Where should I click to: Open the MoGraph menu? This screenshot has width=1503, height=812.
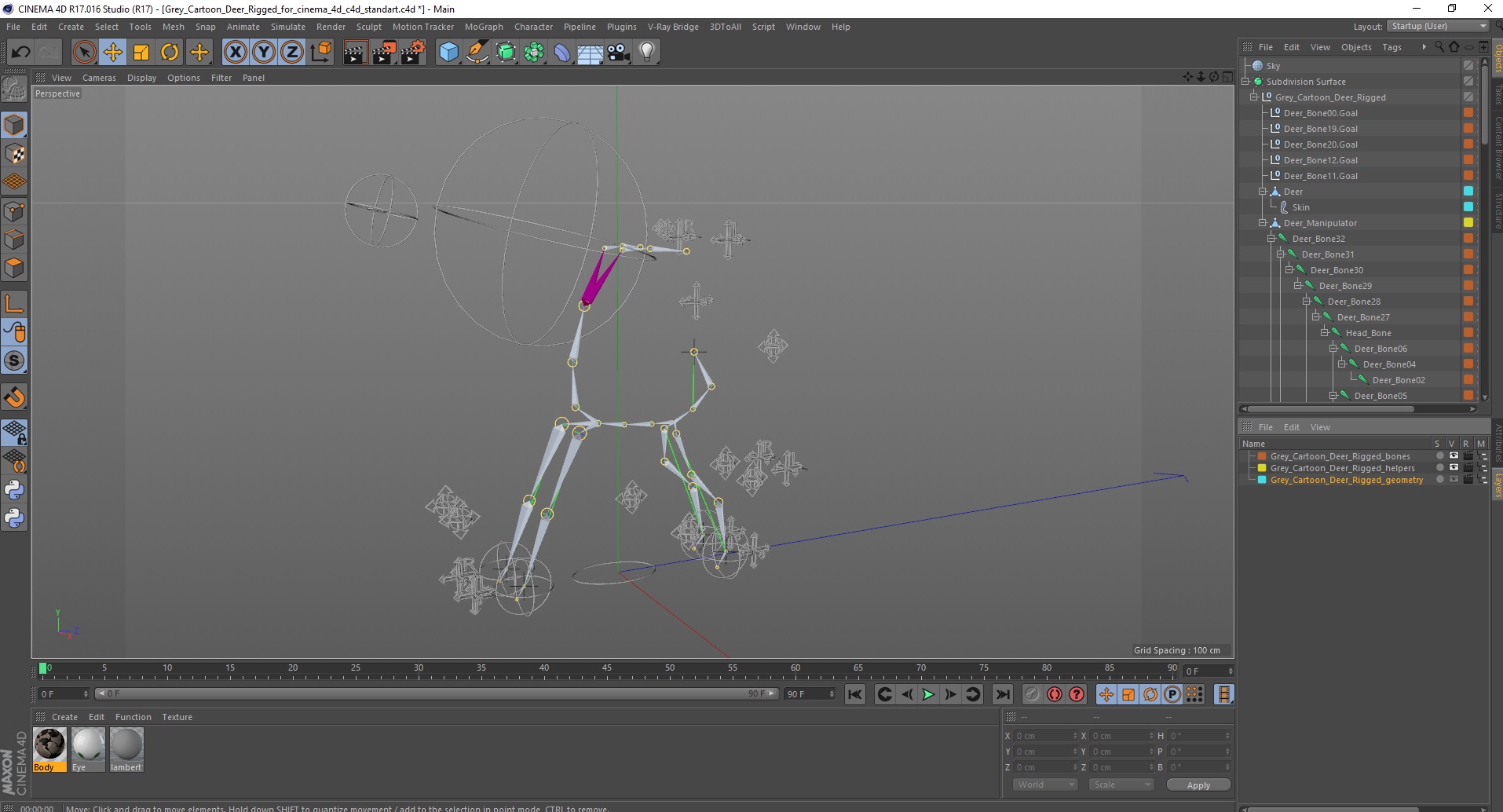tap(484, 27)
